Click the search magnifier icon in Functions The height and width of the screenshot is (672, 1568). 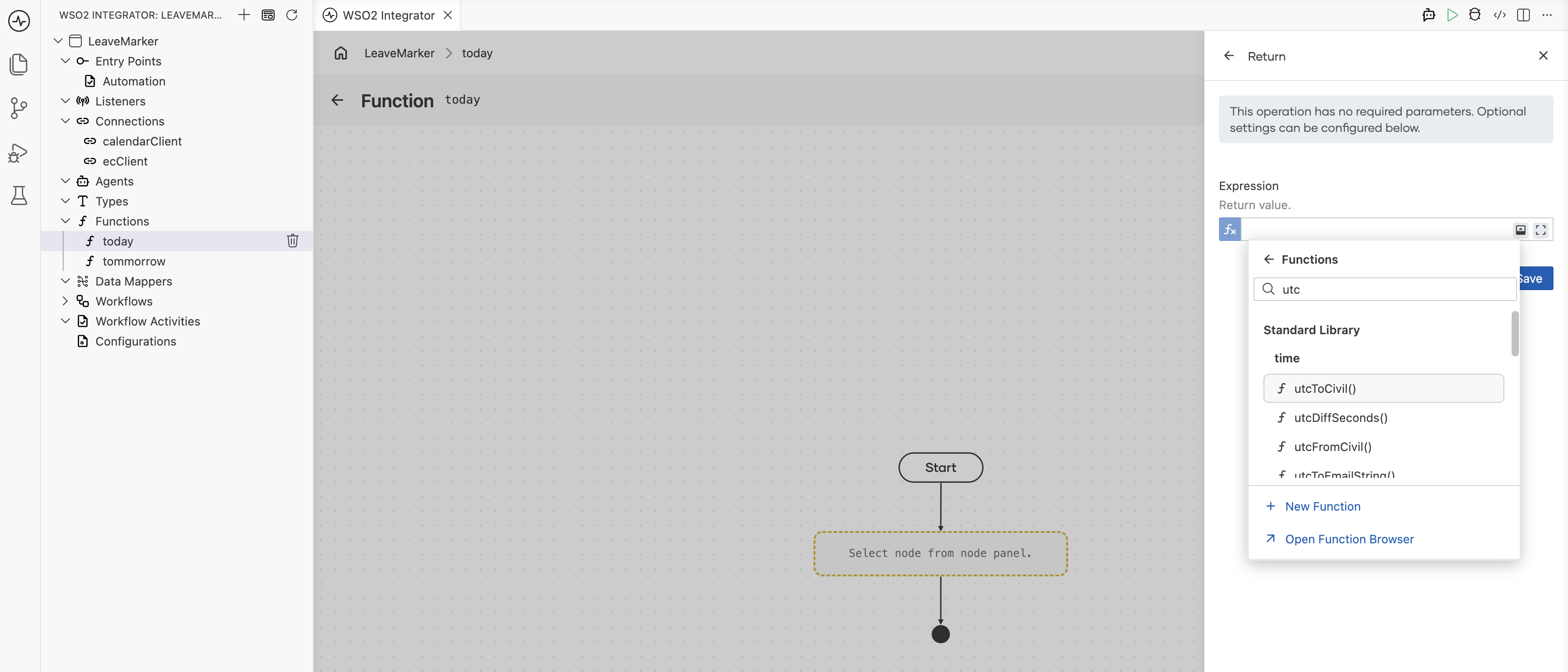(1268, 289)
